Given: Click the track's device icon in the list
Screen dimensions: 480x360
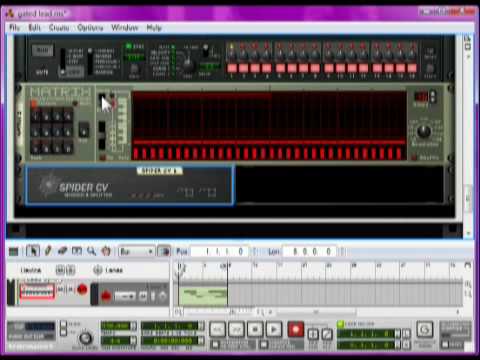Looking at the screenshot, I should pyautogui.click(x=37, y=292).
